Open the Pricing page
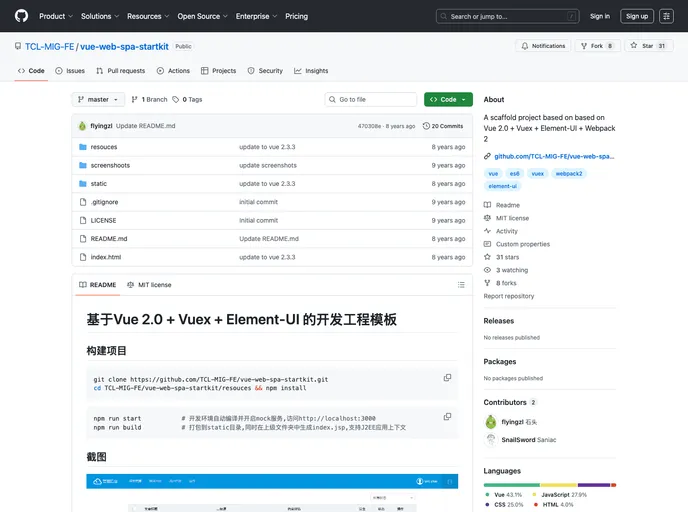Screen dimensions: 688x512 (x=297, y=16)
